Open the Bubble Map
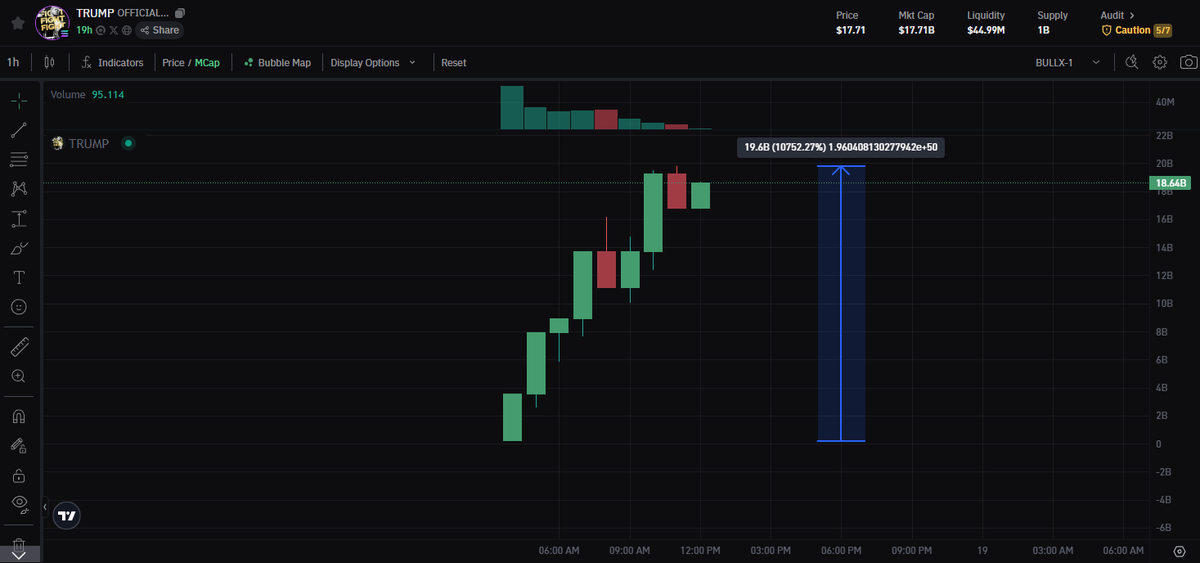 point(277,62)
